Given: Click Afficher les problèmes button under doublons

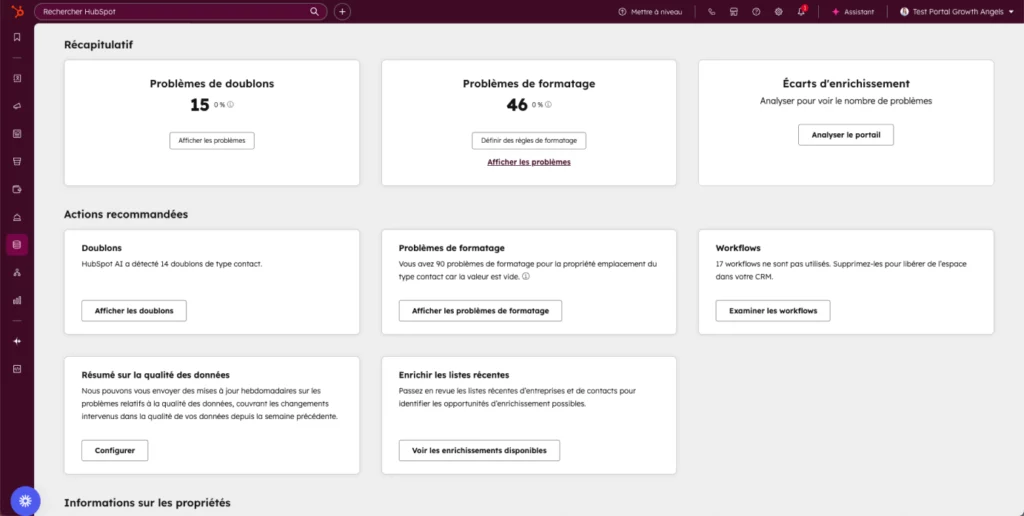Looking at the screenshot, I should [212, 140].
